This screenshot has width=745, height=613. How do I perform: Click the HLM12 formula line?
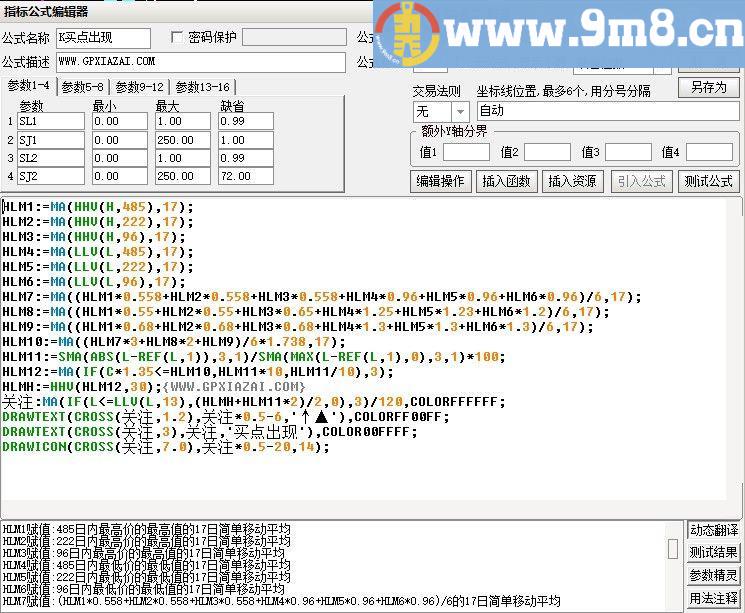click(198, 372)
